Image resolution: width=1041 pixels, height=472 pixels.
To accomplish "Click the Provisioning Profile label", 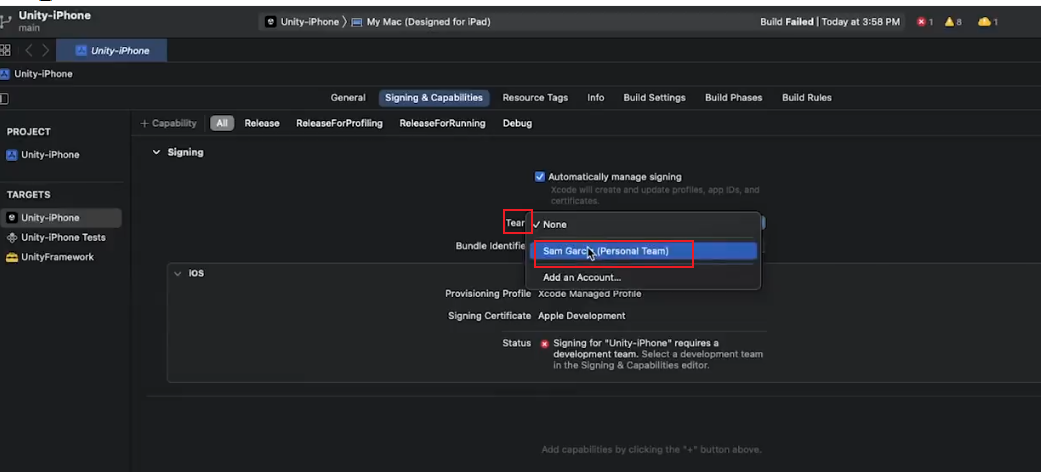I will [488, 293].
